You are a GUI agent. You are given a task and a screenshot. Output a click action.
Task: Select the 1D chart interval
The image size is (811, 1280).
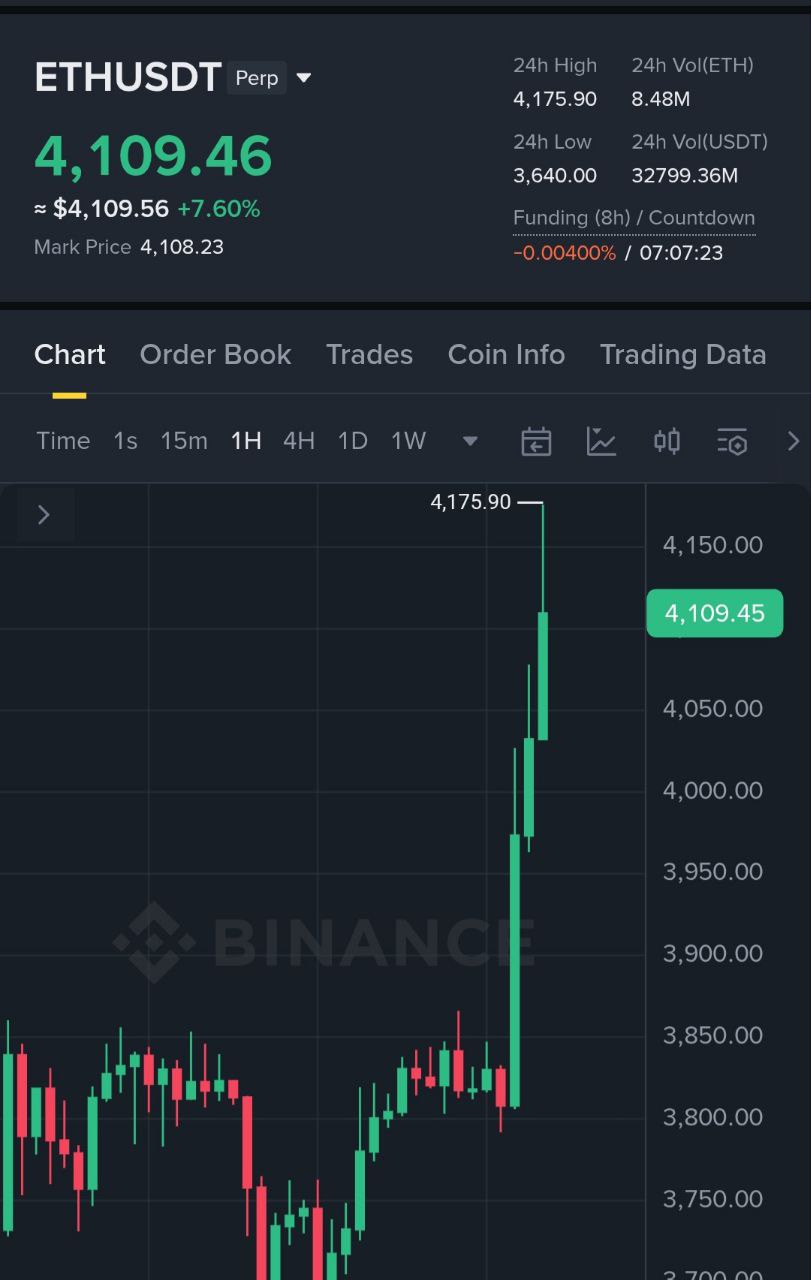tap(352, 441)
